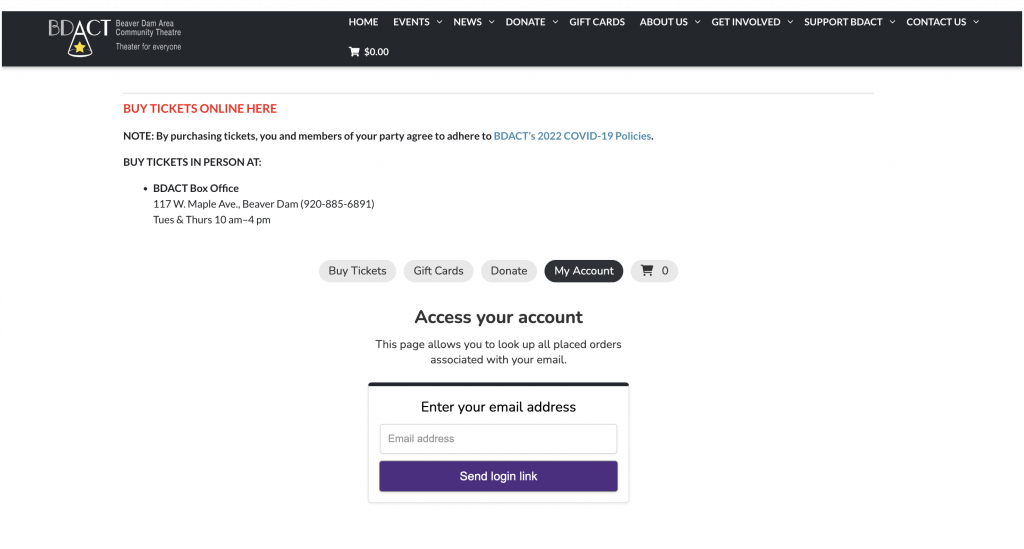
Task: Expand the DONATE dropdown chevron in navbar
Action: pos(555,22)
